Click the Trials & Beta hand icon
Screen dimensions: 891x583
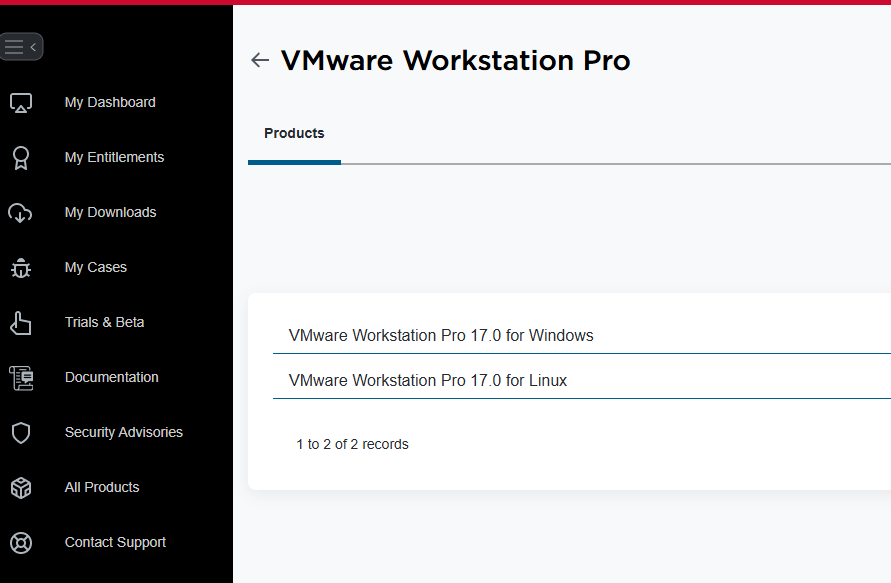pyautogui.click(x=21, y=323)
